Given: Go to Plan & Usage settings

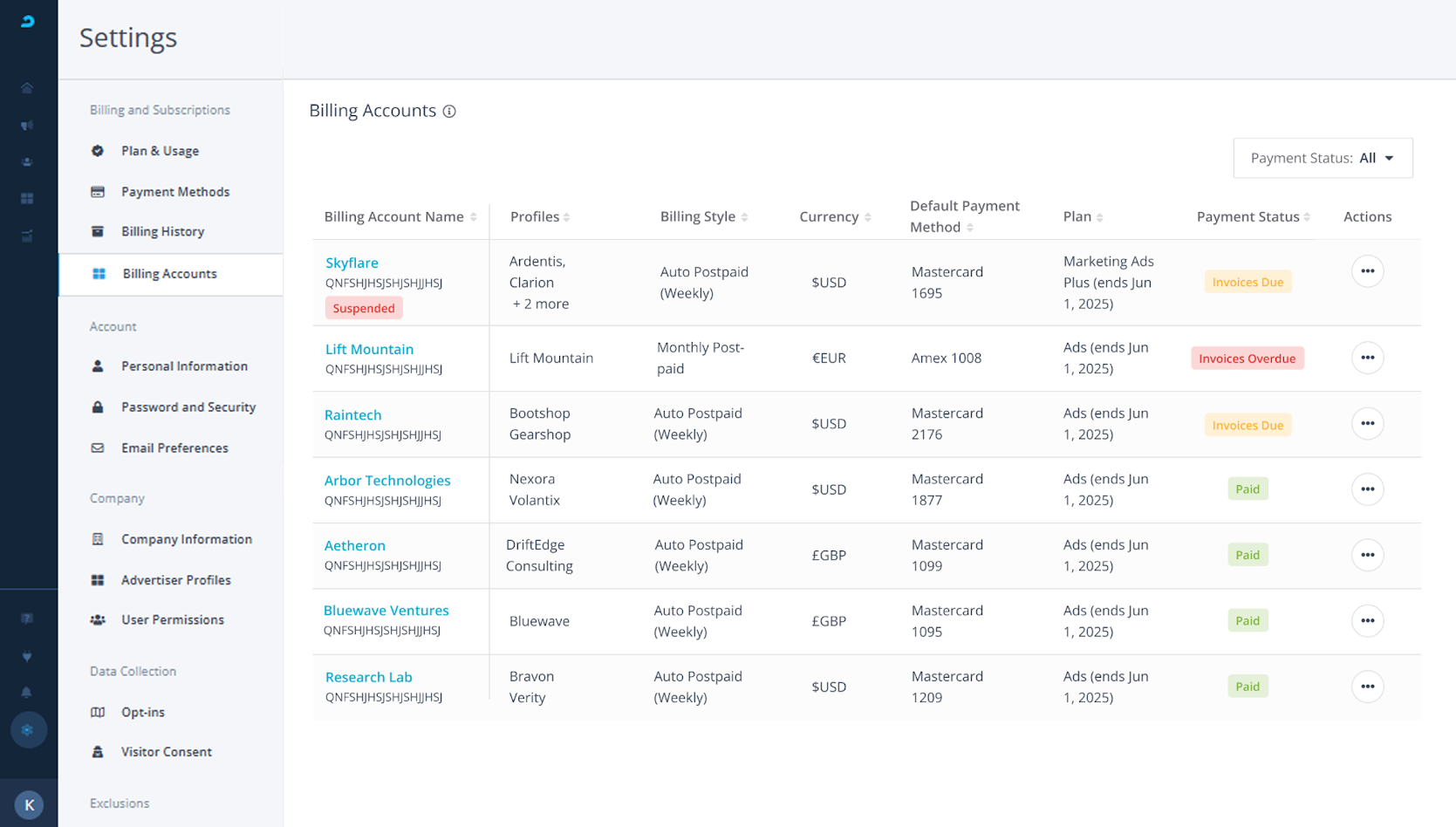Looking at the screenshot, I should (160, 151).
